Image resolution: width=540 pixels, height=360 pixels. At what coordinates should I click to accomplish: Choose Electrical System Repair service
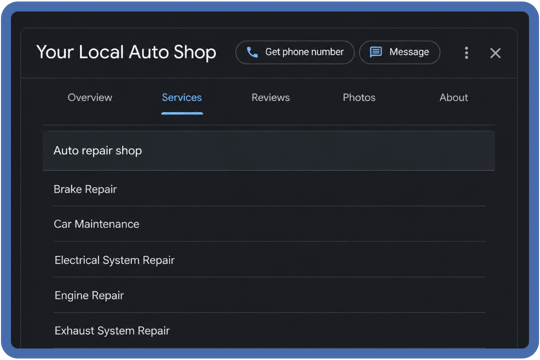click(269, 260)
